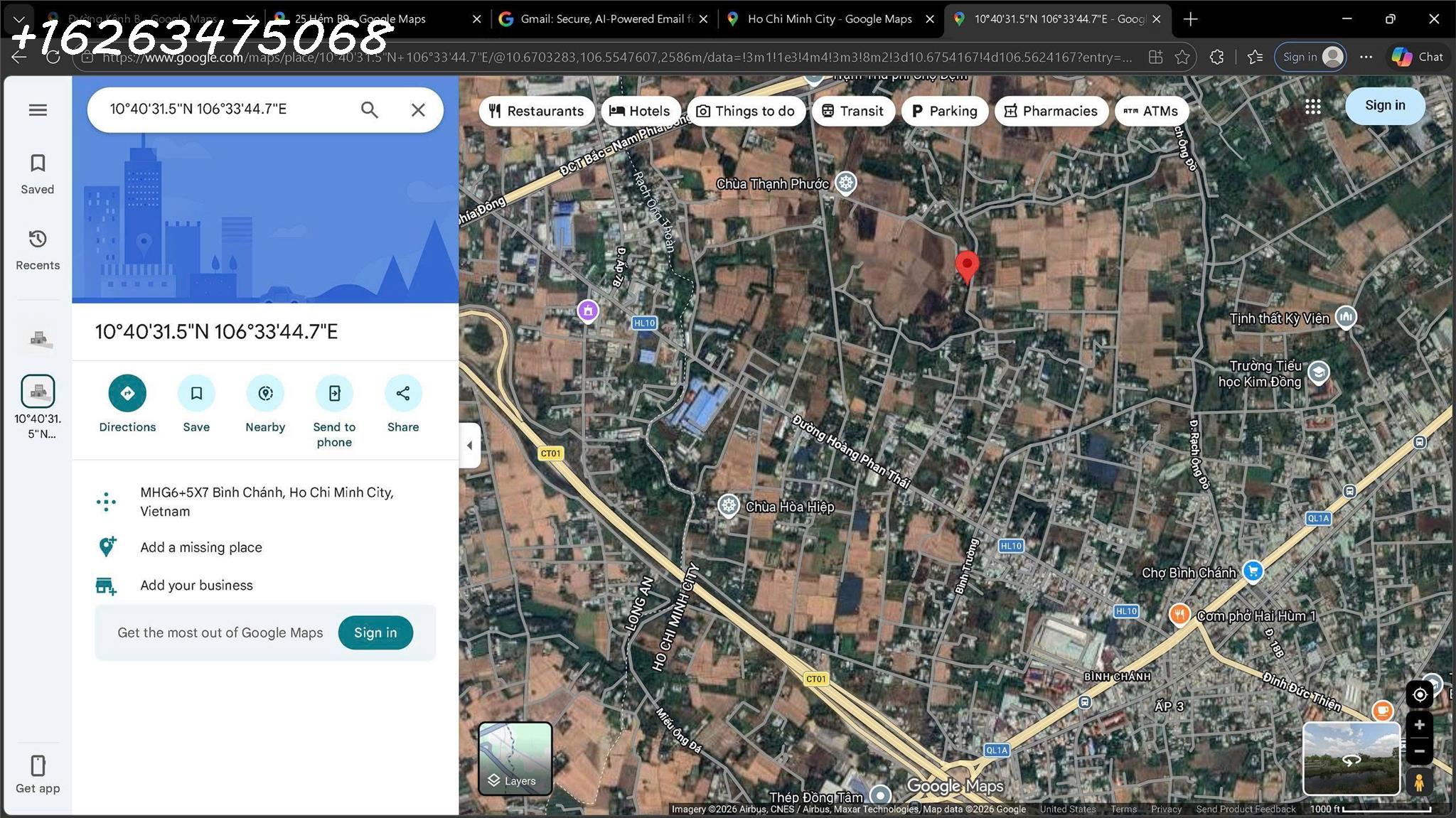This screenshot has width=1456, height=818.
Task: Toggle the Layers map view
Action: coord(515,758)
